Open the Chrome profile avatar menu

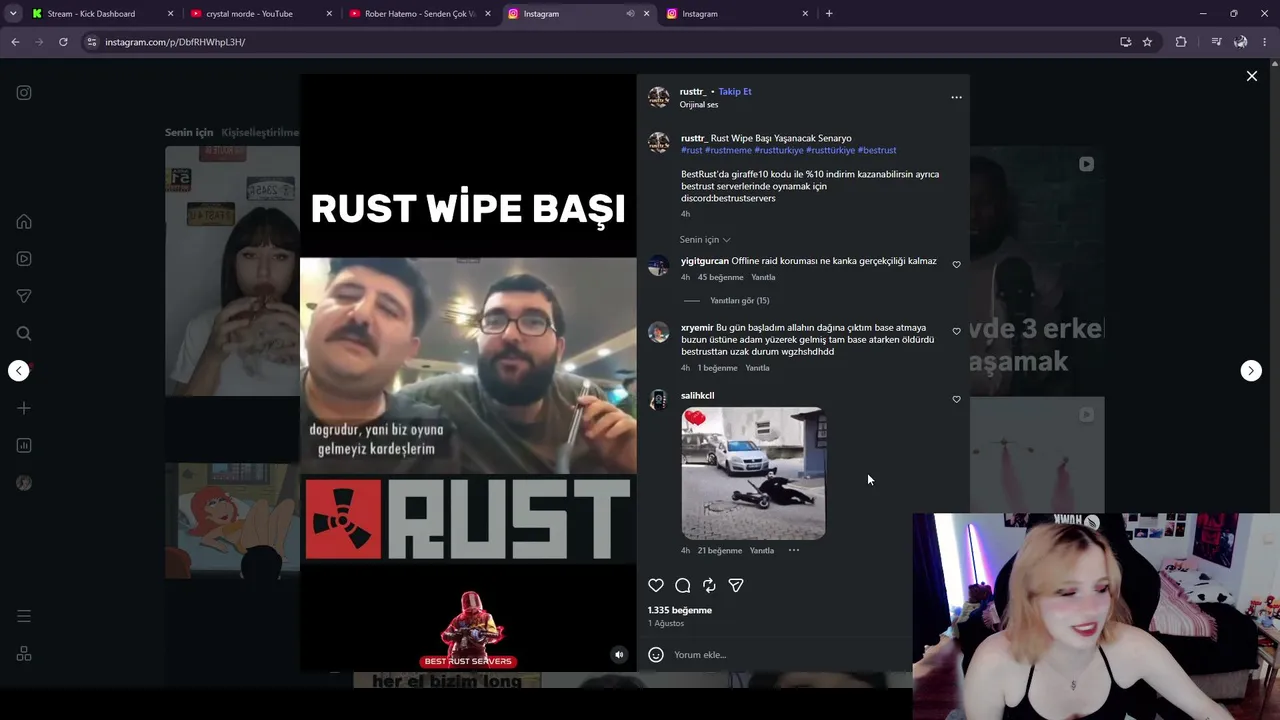click(1240, 42)
